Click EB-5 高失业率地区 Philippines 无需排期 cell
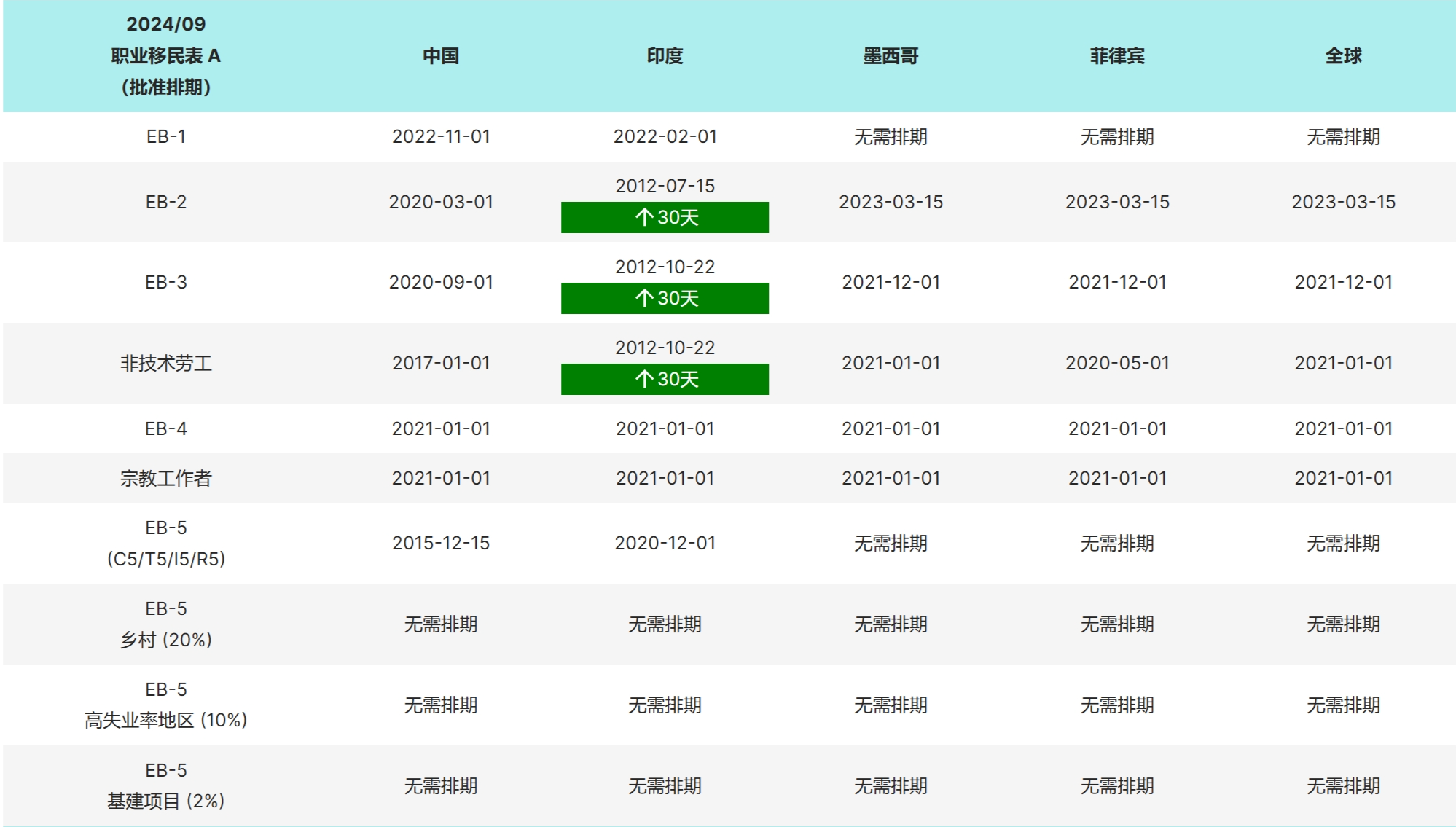 coord(1117,705)
